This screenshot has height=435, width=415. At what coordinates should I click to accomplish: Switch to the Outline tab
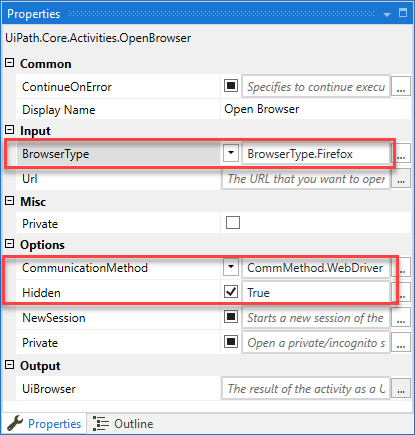(x=123, y=424)
